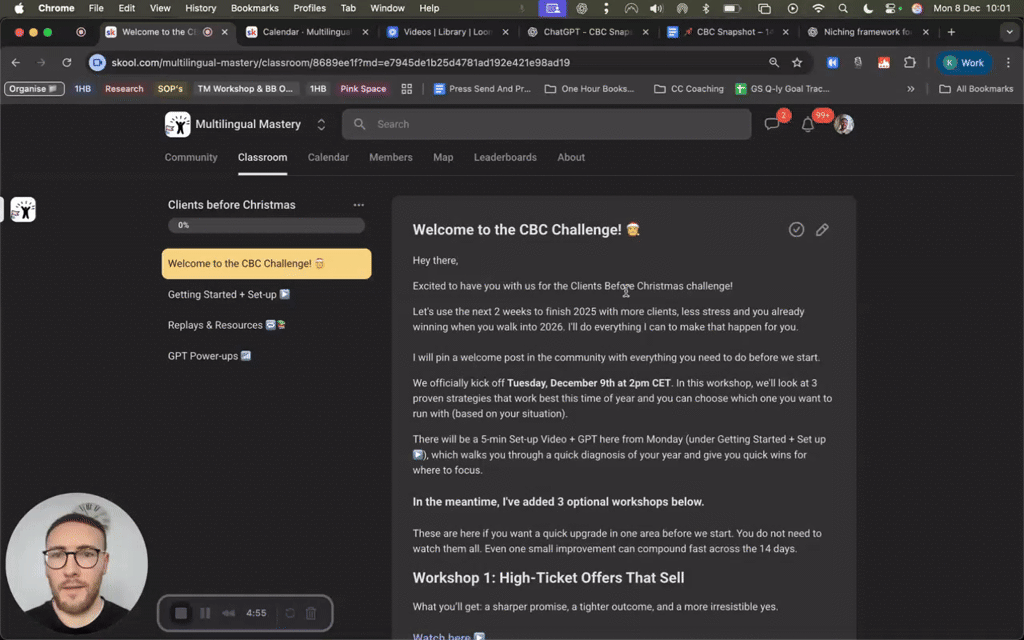This screenshot has width=1024, height=640.
Task: Go back with browser back arrow
Action: (16, 63)
